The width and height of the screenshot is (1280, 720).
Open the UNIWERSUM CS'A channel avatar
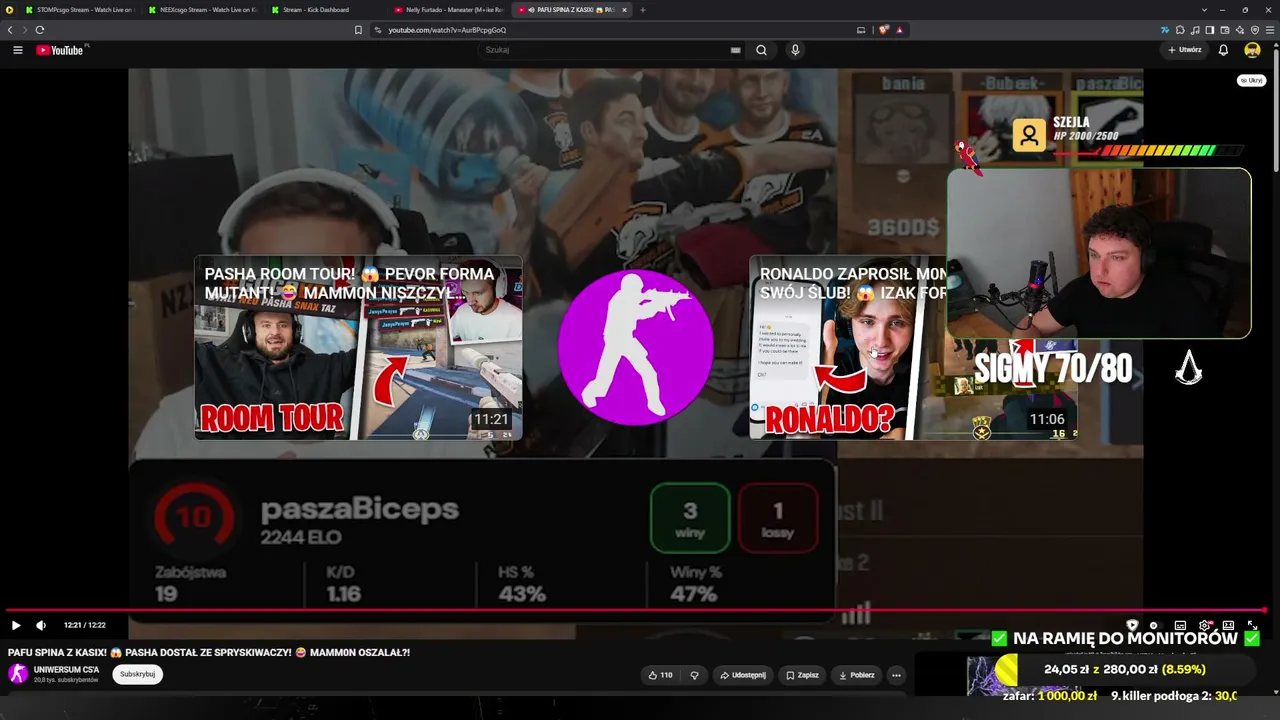[18, 674]
